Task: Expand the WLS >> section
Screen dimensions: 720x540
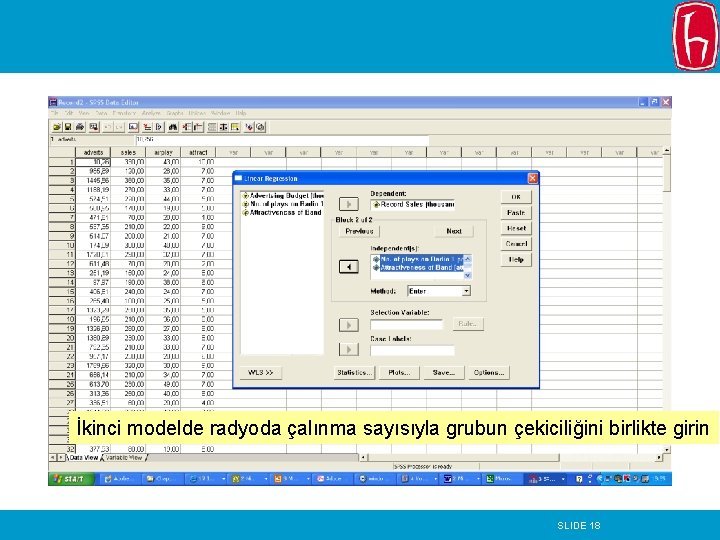Action: pyautogui.click(x=260, y=372)
